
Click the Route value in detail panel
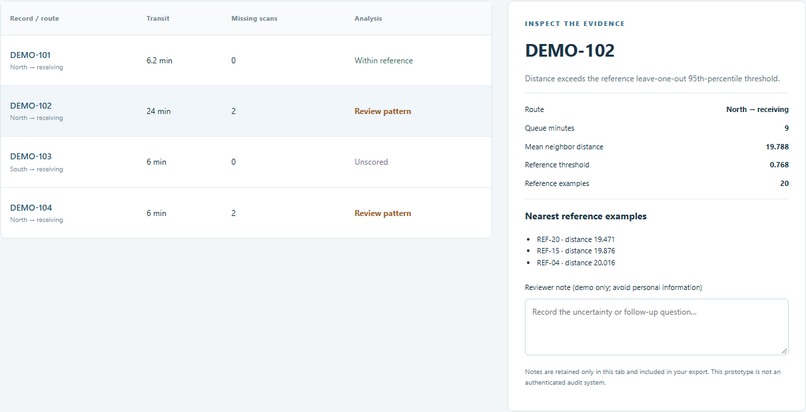757,109
